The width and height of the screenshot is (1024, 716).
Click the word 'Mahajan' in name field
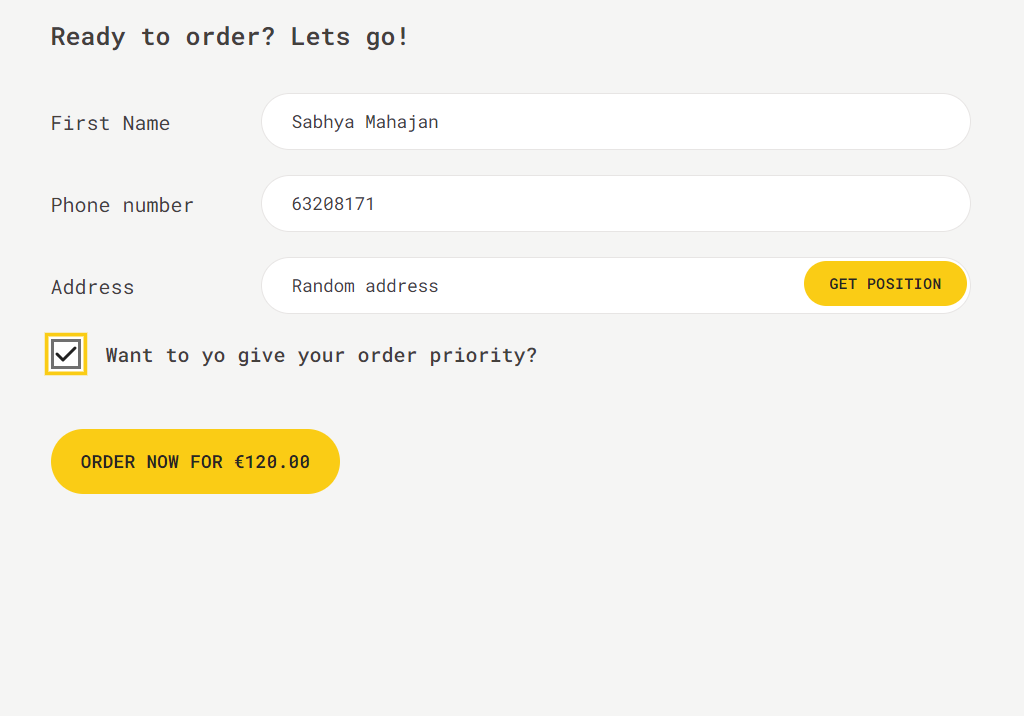pyautogui.click(x=402, y=122)
